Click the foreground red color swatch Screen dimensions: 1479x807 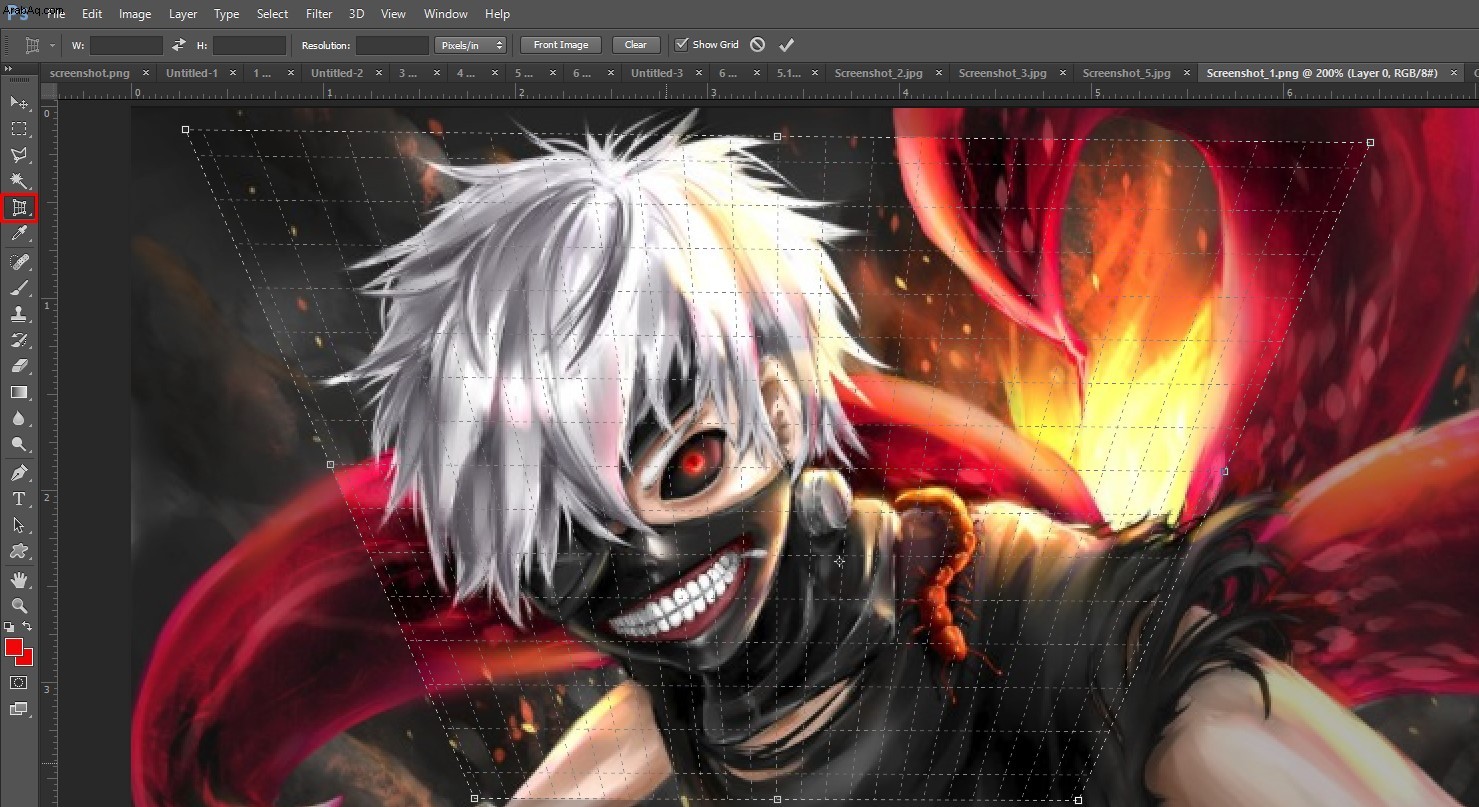tap(14, 647)
